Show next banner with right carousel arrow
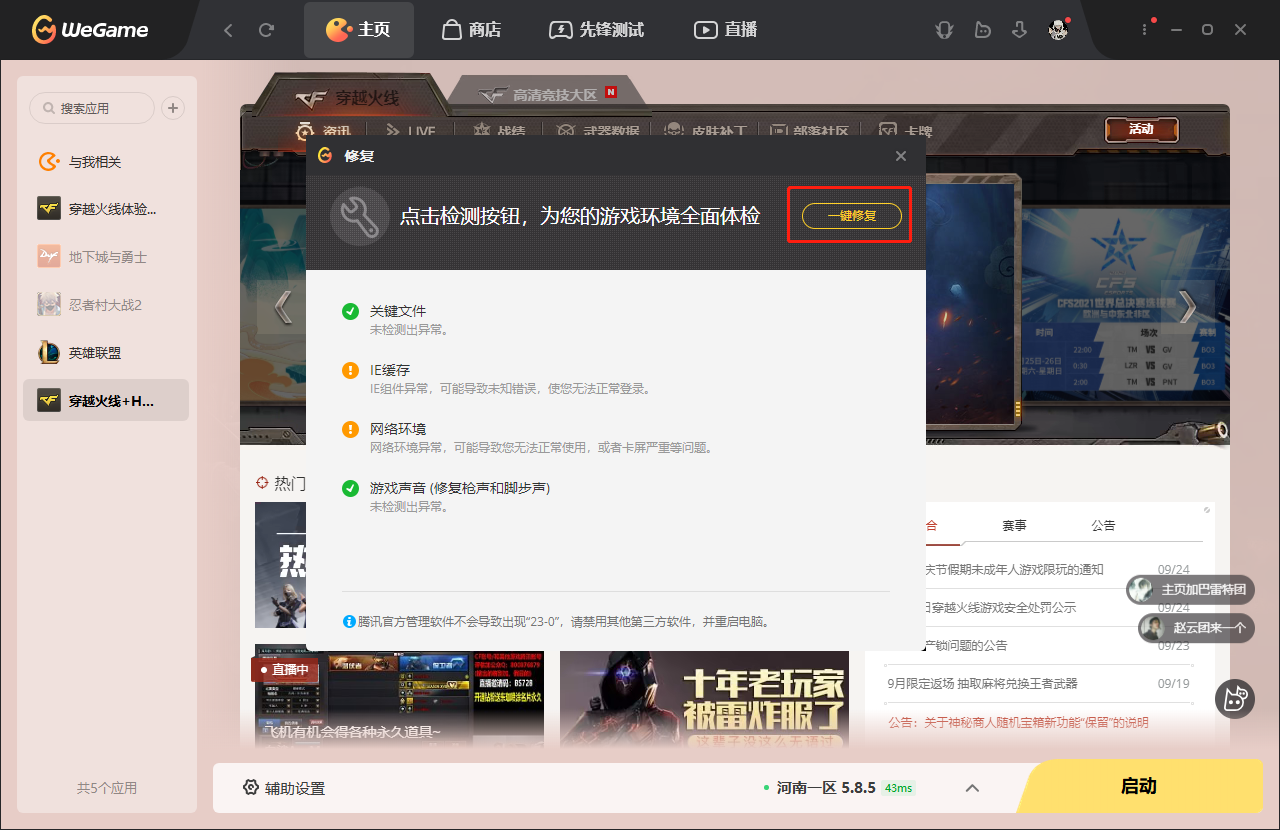This screenshot has width=1280, height=830. coord(1188,307)
